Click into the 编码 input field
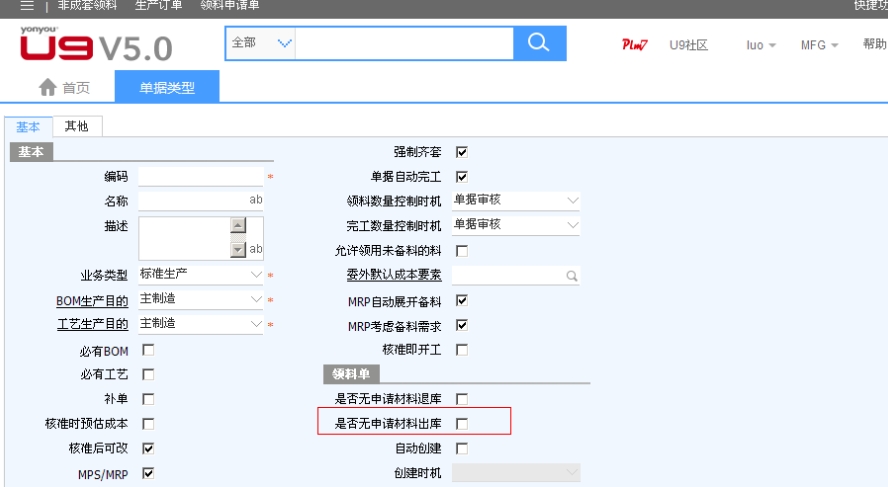888x487 pixels. 200,176
